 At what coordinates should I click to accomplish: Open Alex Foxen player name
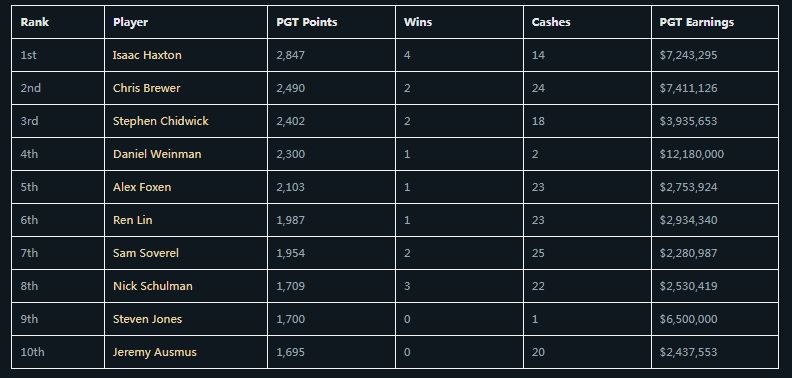click(142, 187)
